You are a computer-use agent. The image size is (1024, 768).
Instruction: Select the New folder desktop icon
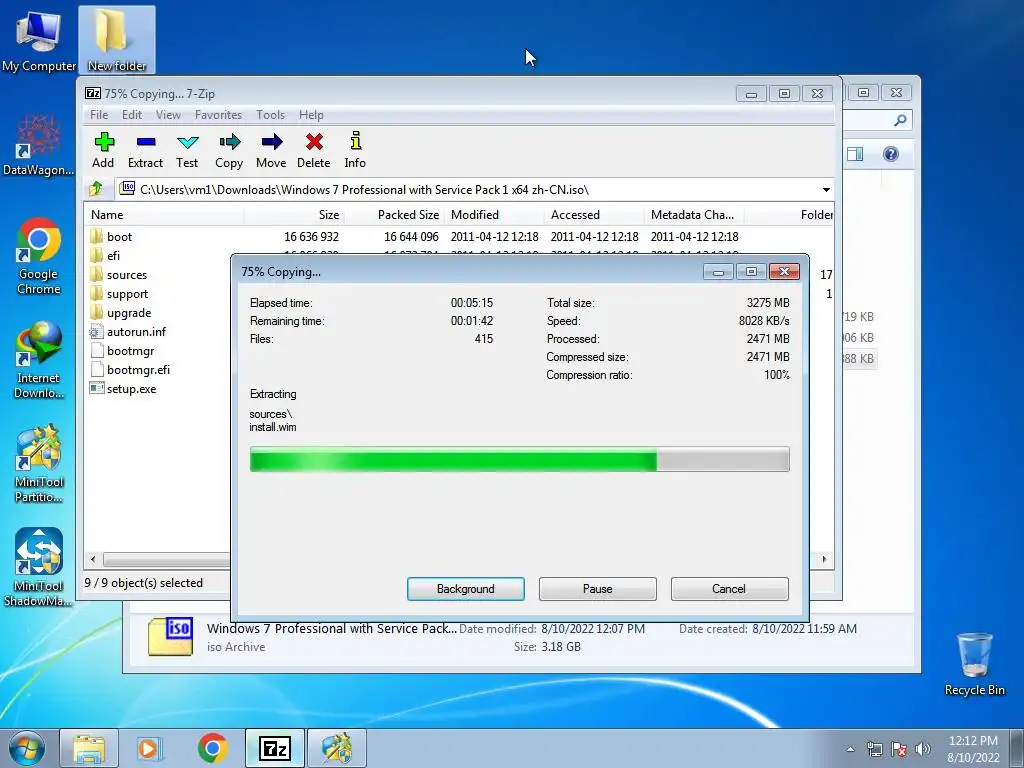coord(116,40)
